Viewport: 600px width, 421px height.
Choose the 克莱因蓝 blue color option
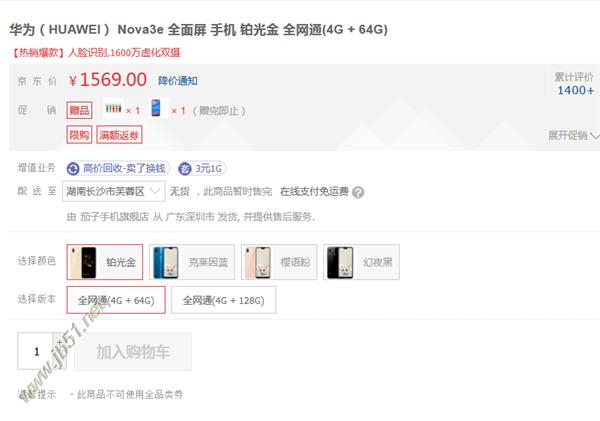click(x=192, y=262)
